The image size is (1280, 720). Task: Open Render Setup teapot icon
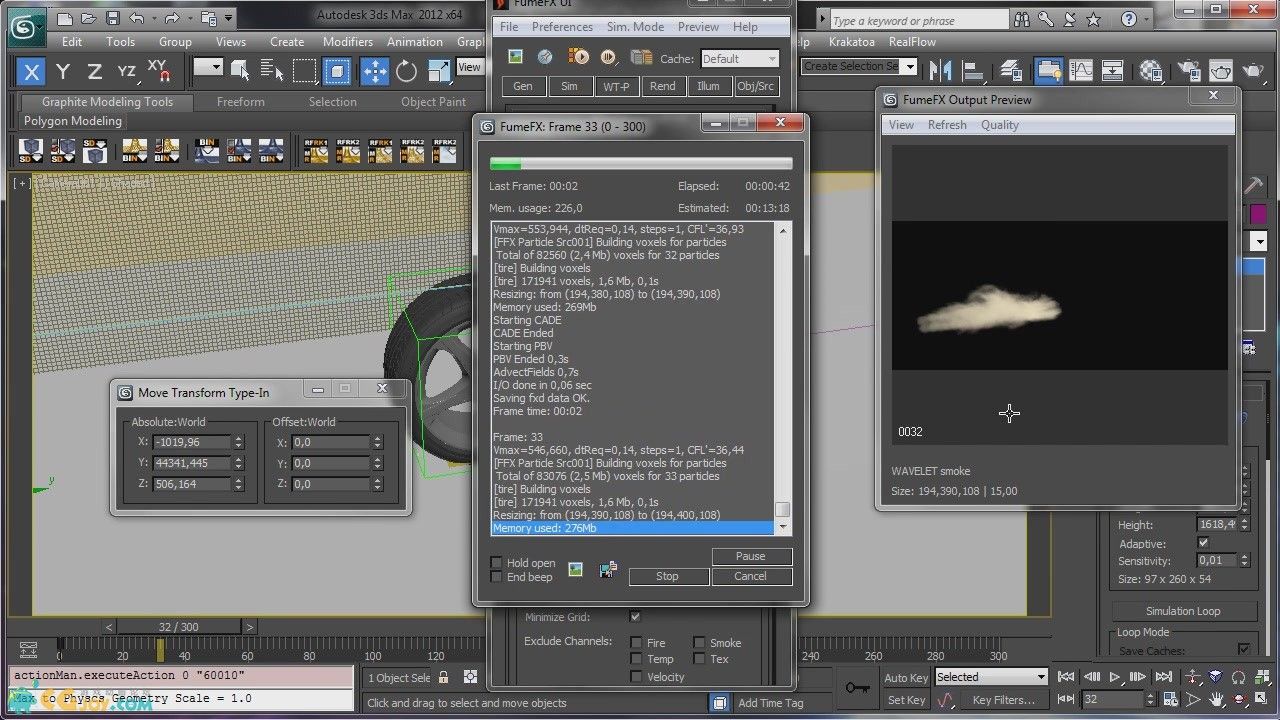tap(1188, 70)
